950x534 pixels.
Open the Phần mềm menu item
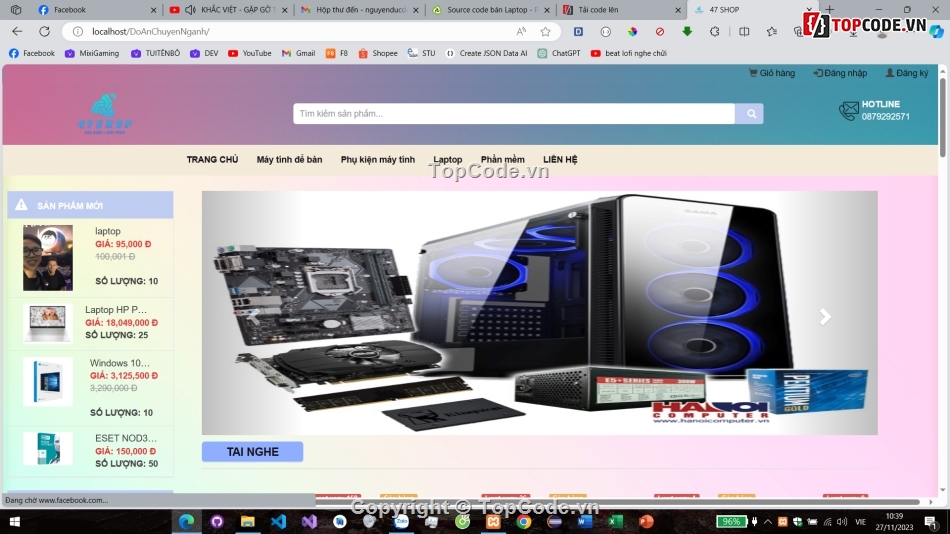tap(502, 159)
